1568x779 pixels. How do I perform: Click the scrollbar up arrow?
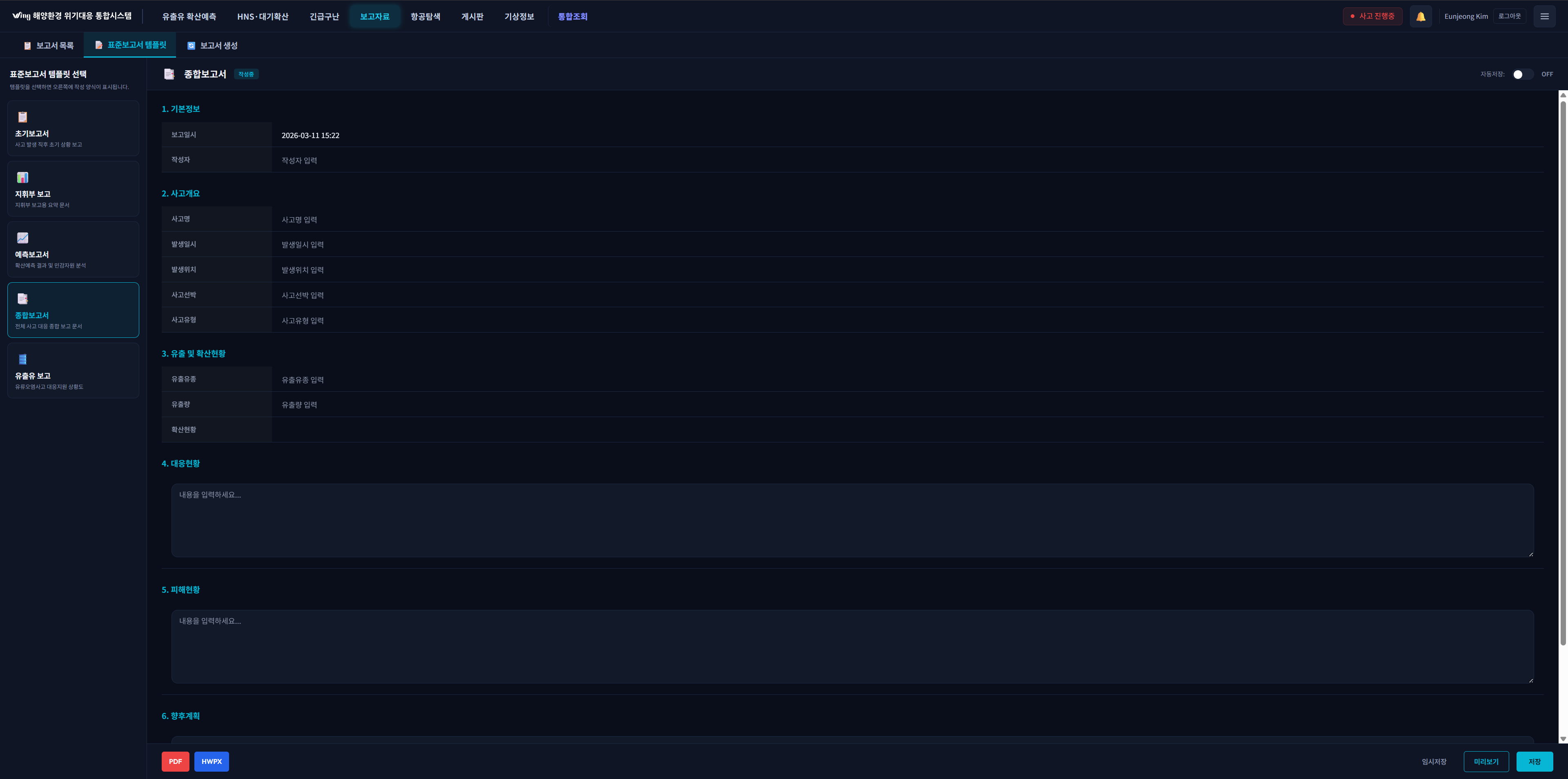click(1563, 95)
